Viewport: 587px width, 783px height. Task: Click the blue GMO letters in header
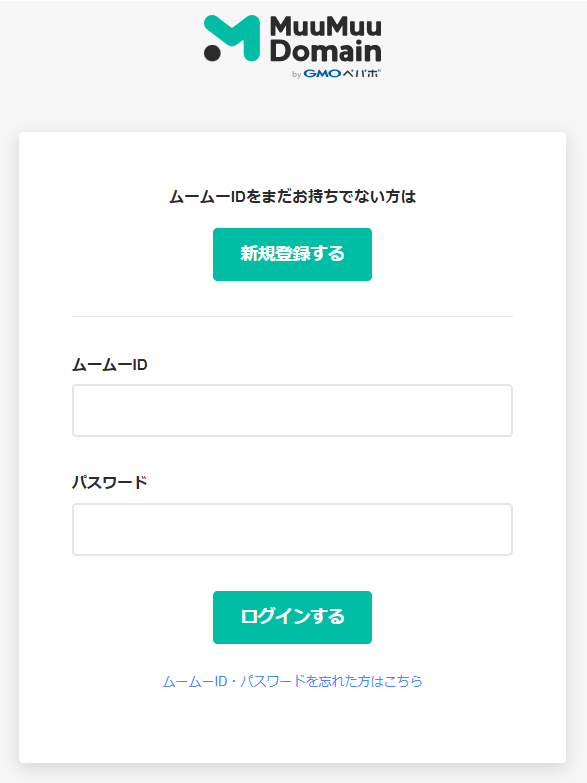322,73
